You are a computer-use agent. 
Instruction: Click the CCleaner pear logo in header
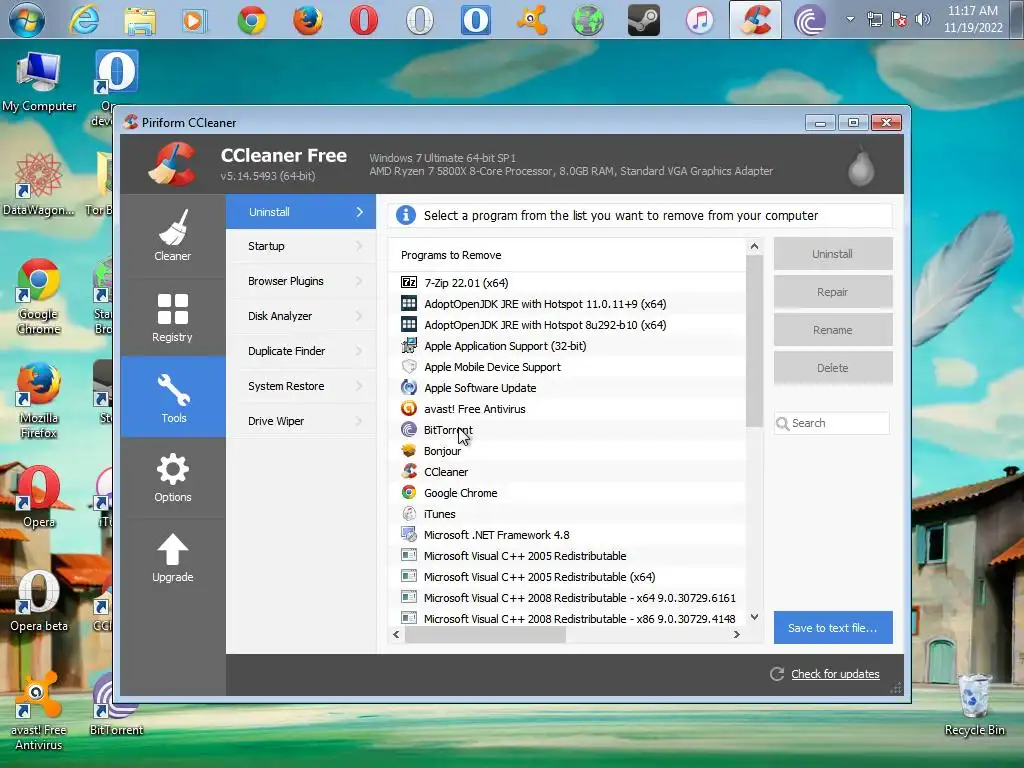click(x=861, y=167)
